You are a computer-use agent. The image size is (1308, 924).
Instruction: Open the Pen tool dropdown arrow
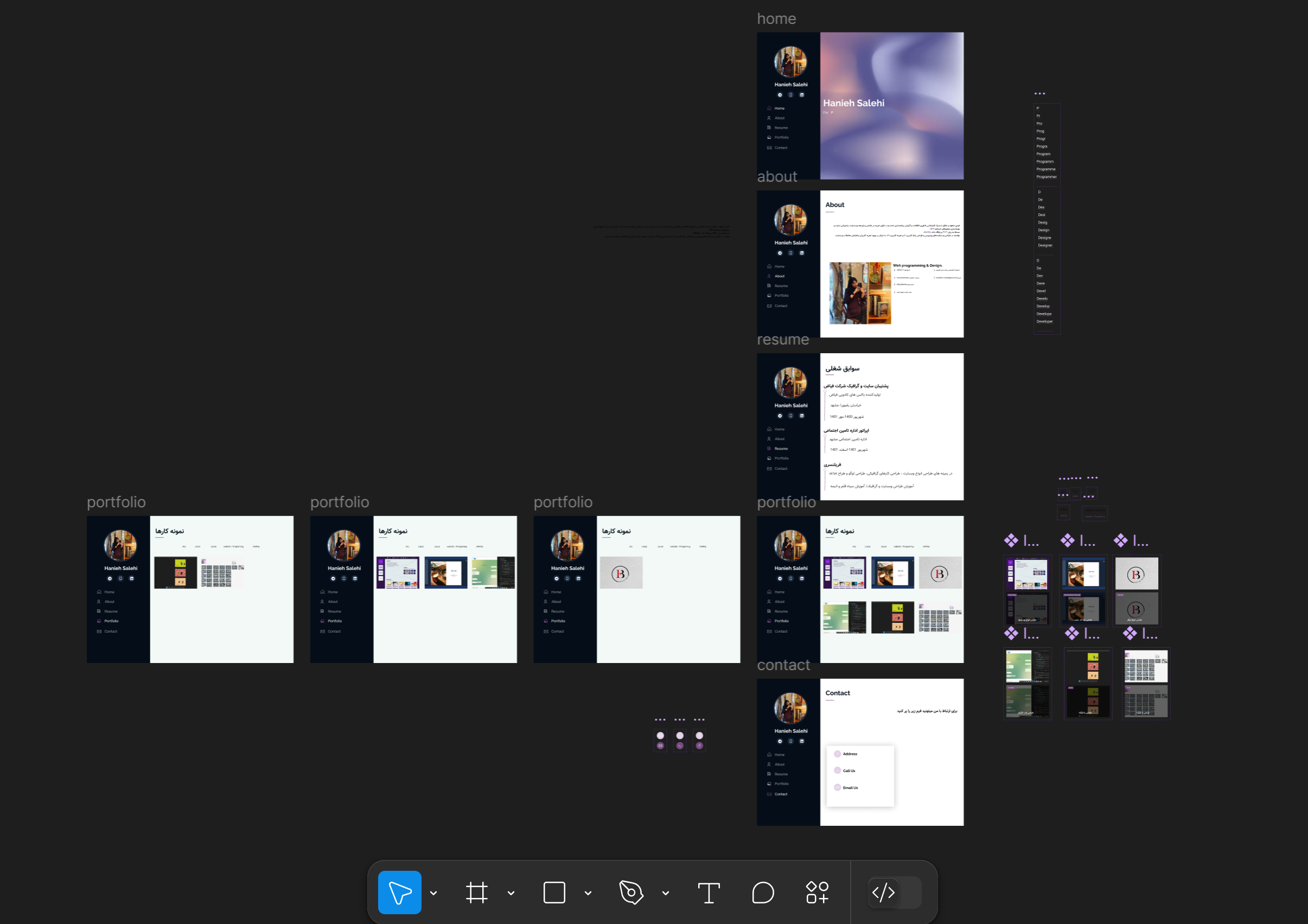666,893
